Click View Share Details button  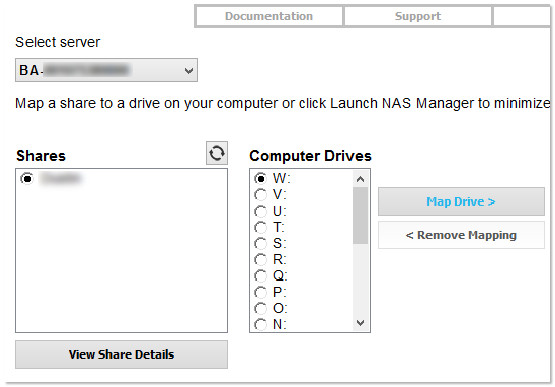[x=121, y=354]
